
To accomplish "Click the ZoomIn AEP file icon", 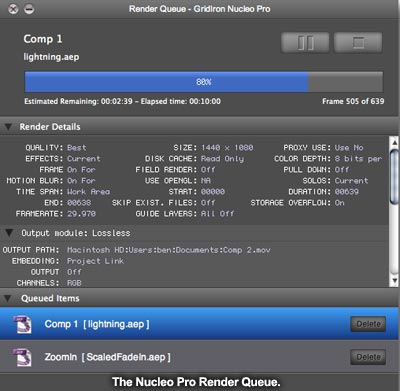I will 22,357.
